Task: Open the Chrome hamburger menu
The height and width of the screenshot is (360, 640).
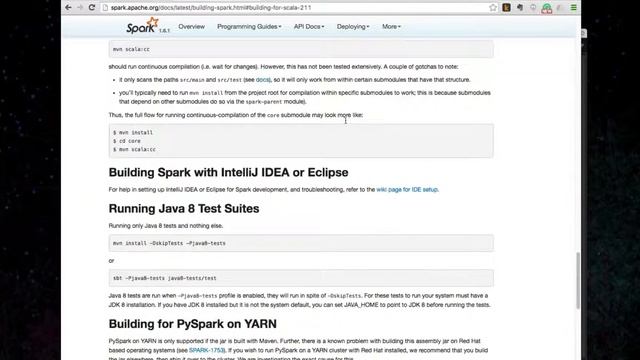Action: point(573,7)
